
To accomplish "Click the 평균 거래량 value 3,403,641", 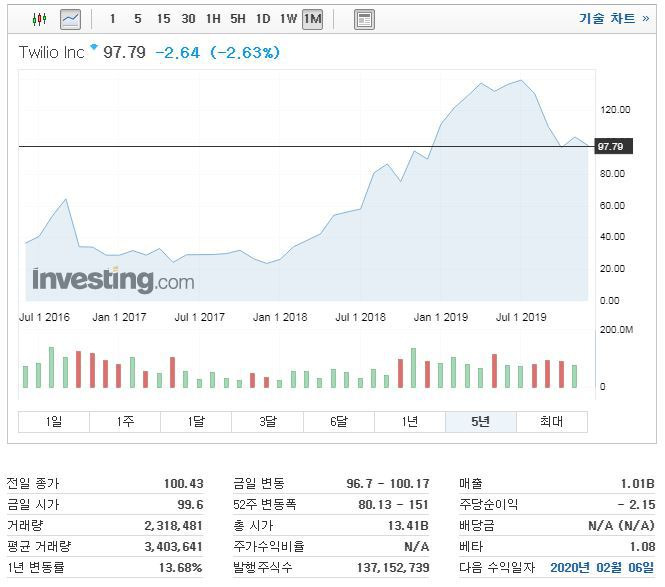I will 173,546.
